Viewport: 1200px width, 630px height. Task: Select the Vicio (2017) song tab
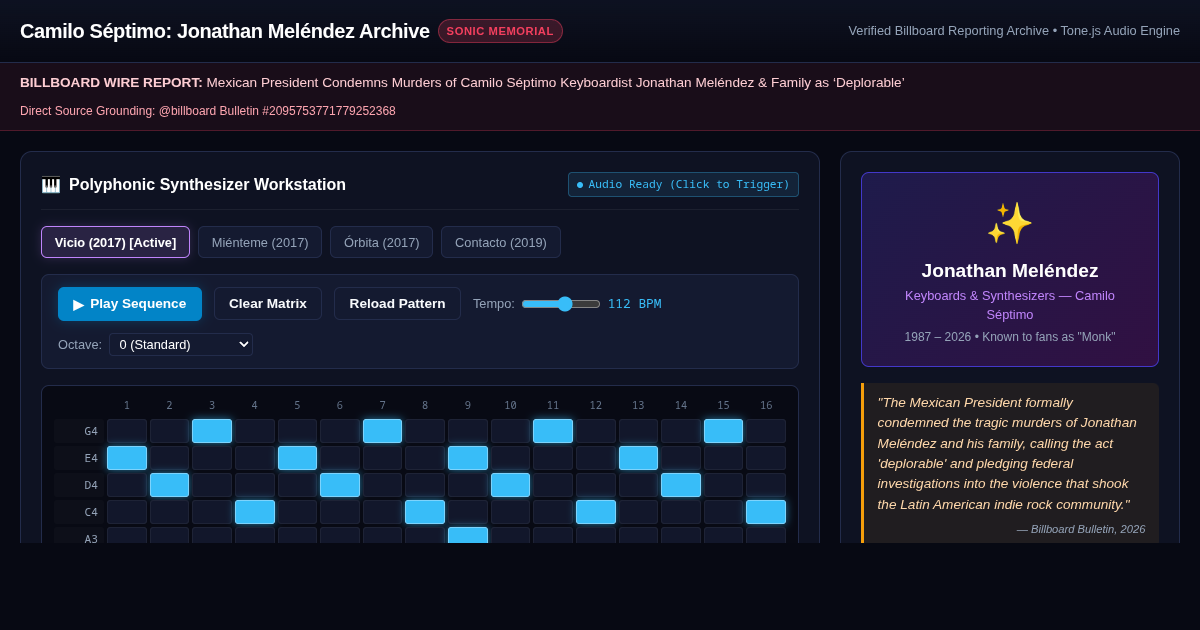pyautogui.click(x=115, y=242)
